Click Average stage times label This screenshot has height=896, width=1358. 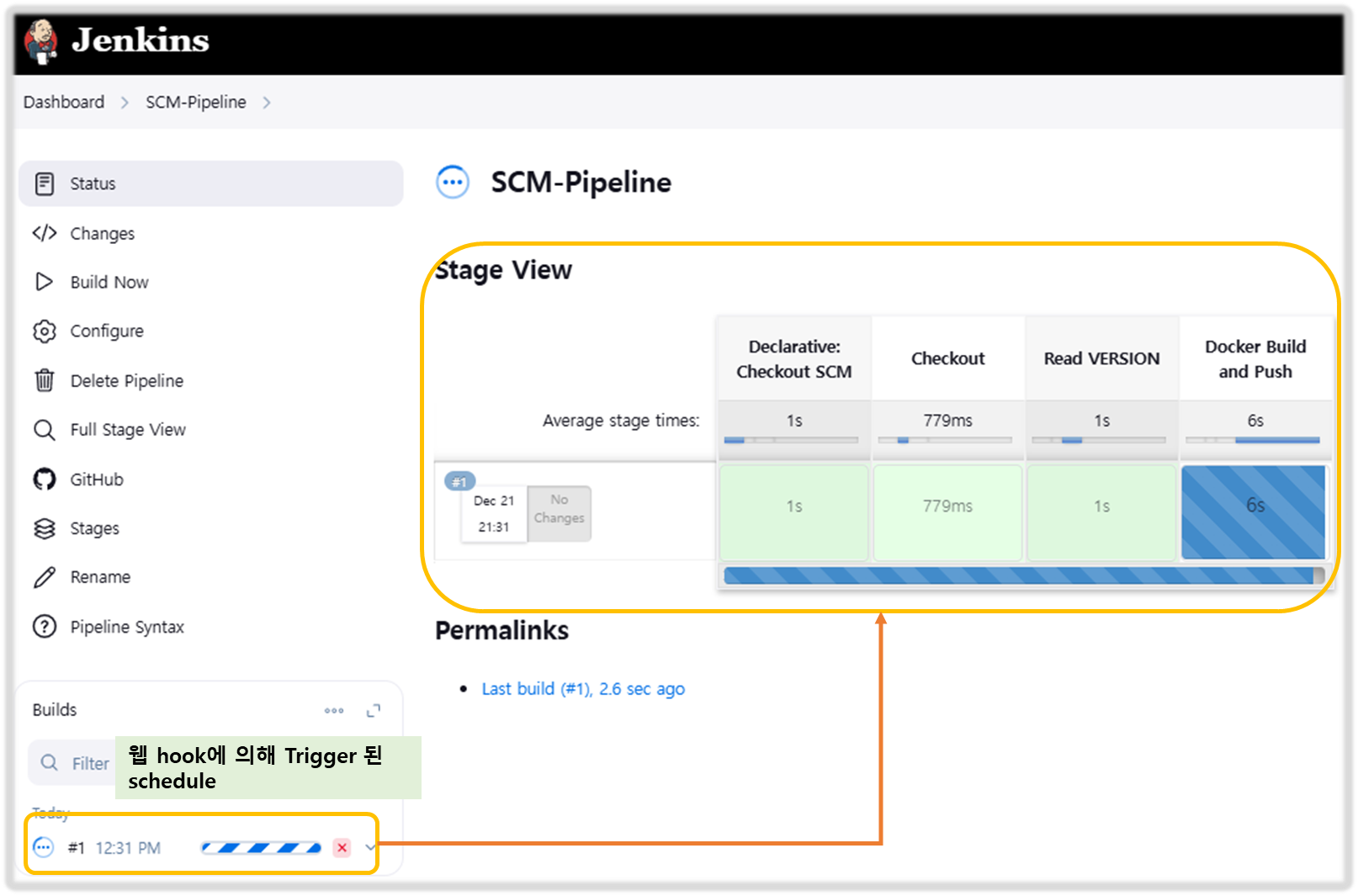[x=621, y=421]
